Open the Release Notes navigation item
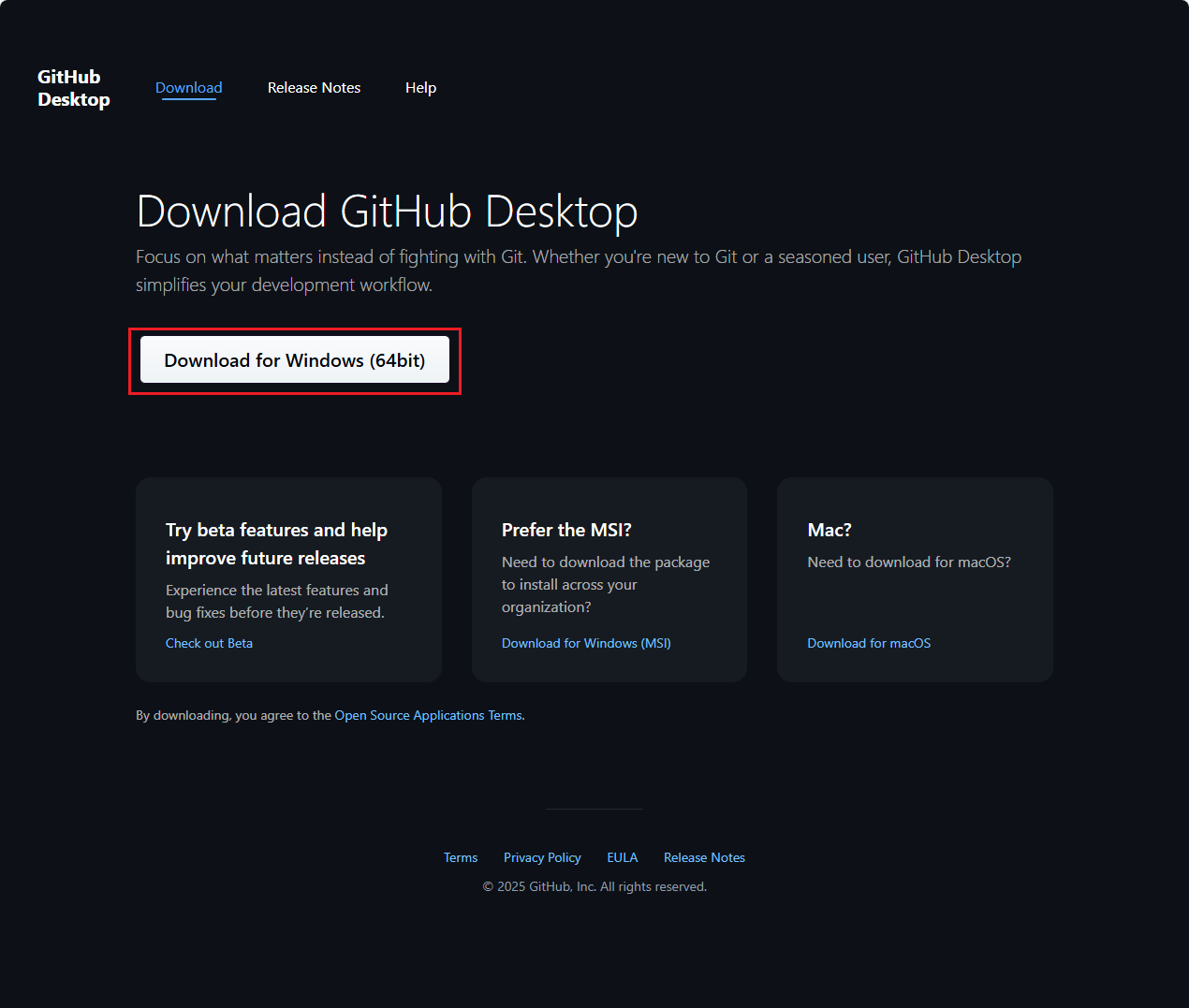 314,87
